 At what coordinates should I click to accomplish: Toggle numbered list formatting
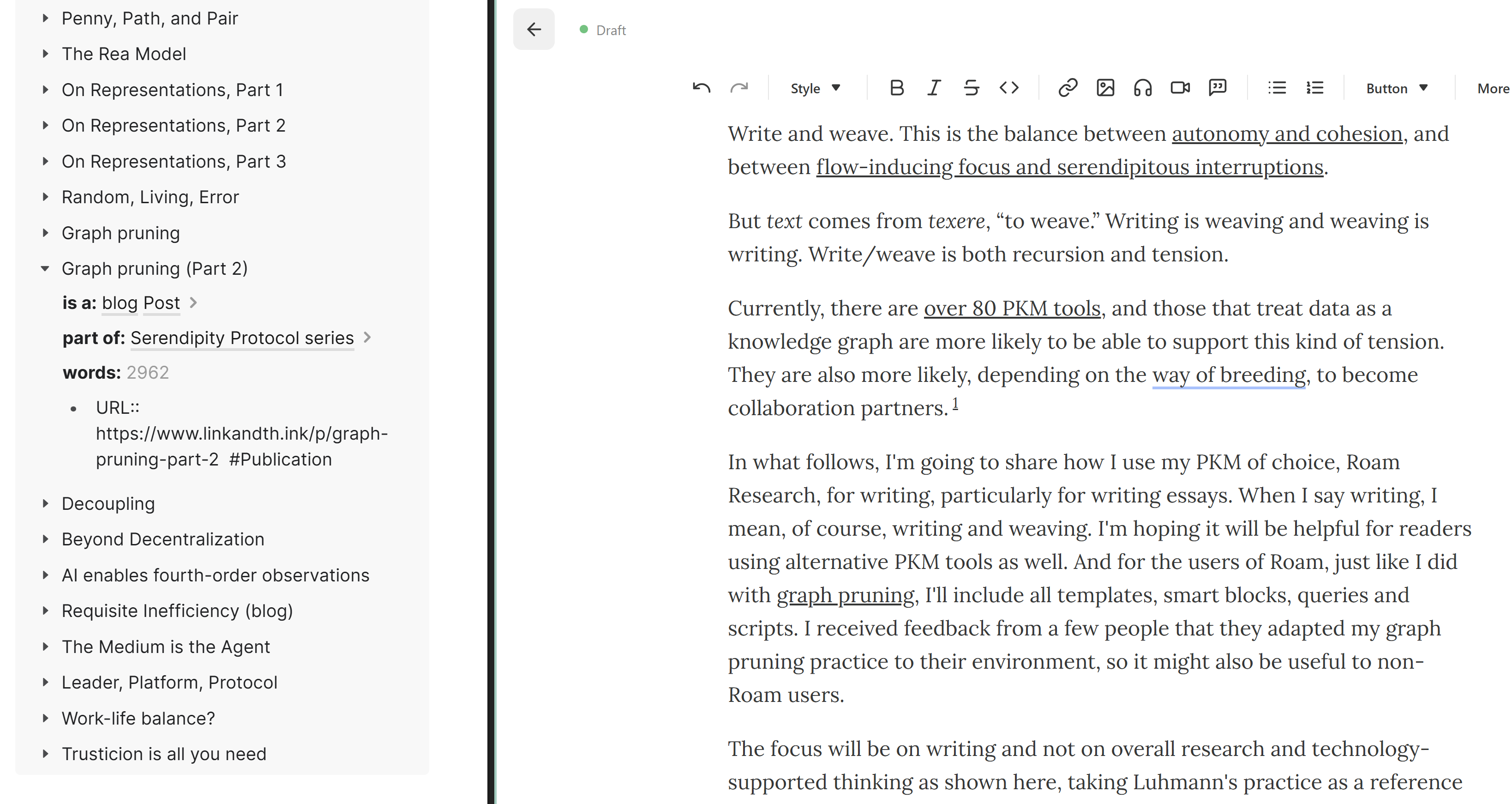[x=1315, y=88]
